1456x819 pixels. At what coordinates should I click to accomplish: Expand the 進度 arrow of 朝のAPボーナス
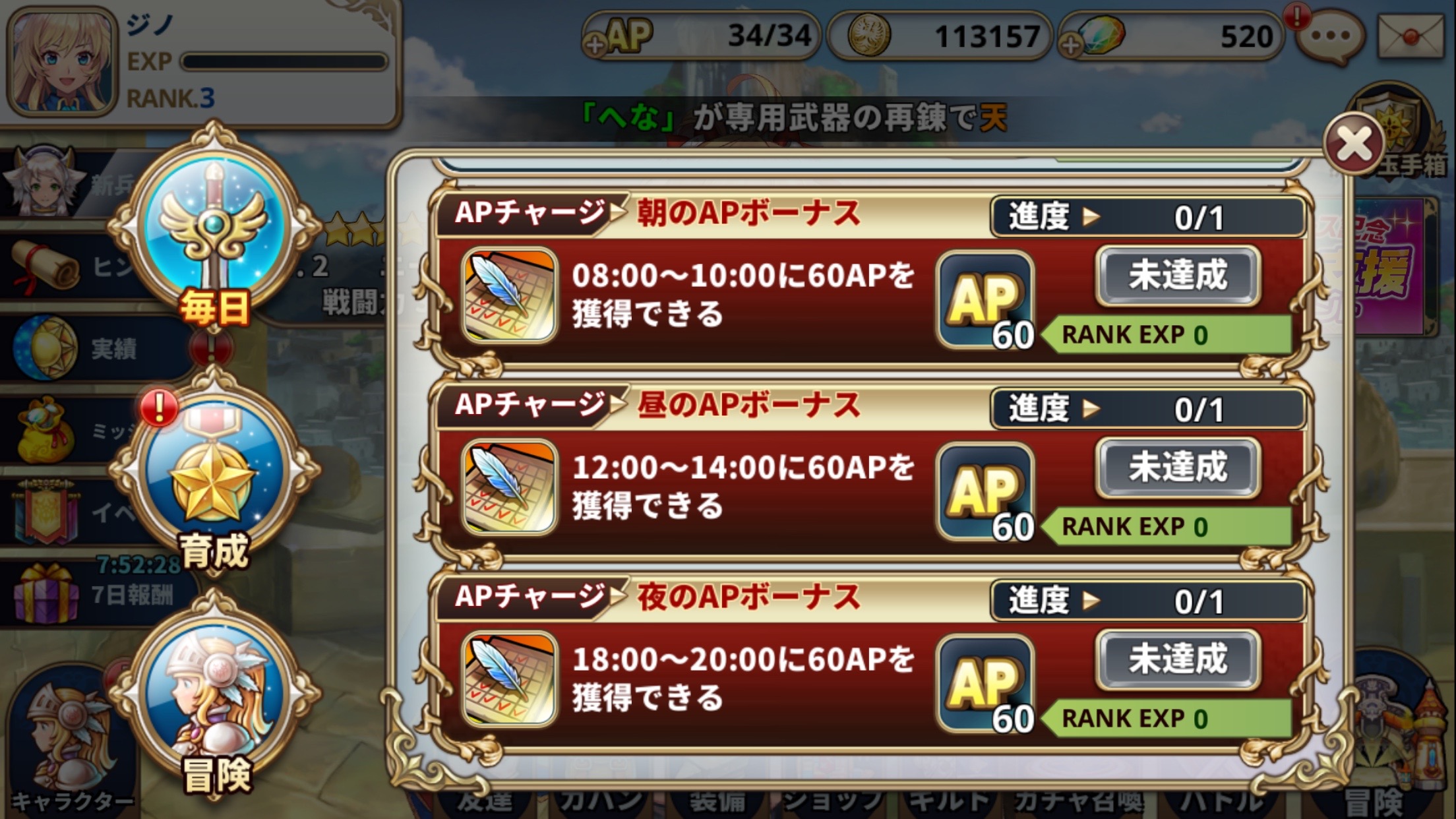(1091, 217)
